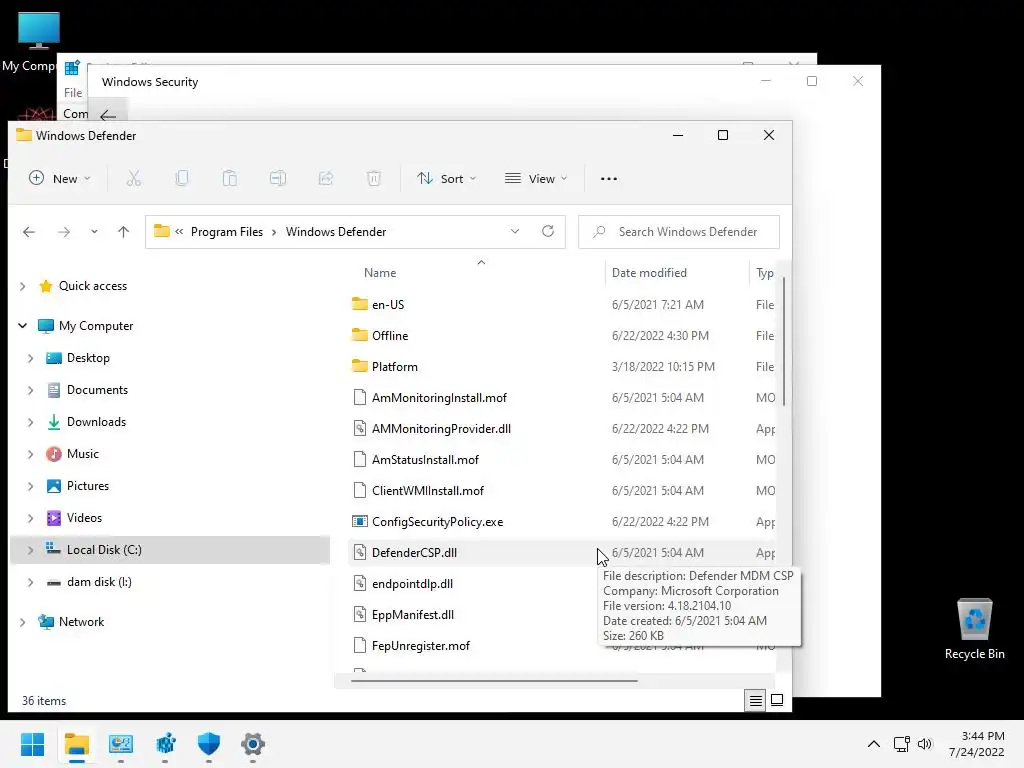
Task: Select dam disk (I:) drive
Action: [99, 582]
